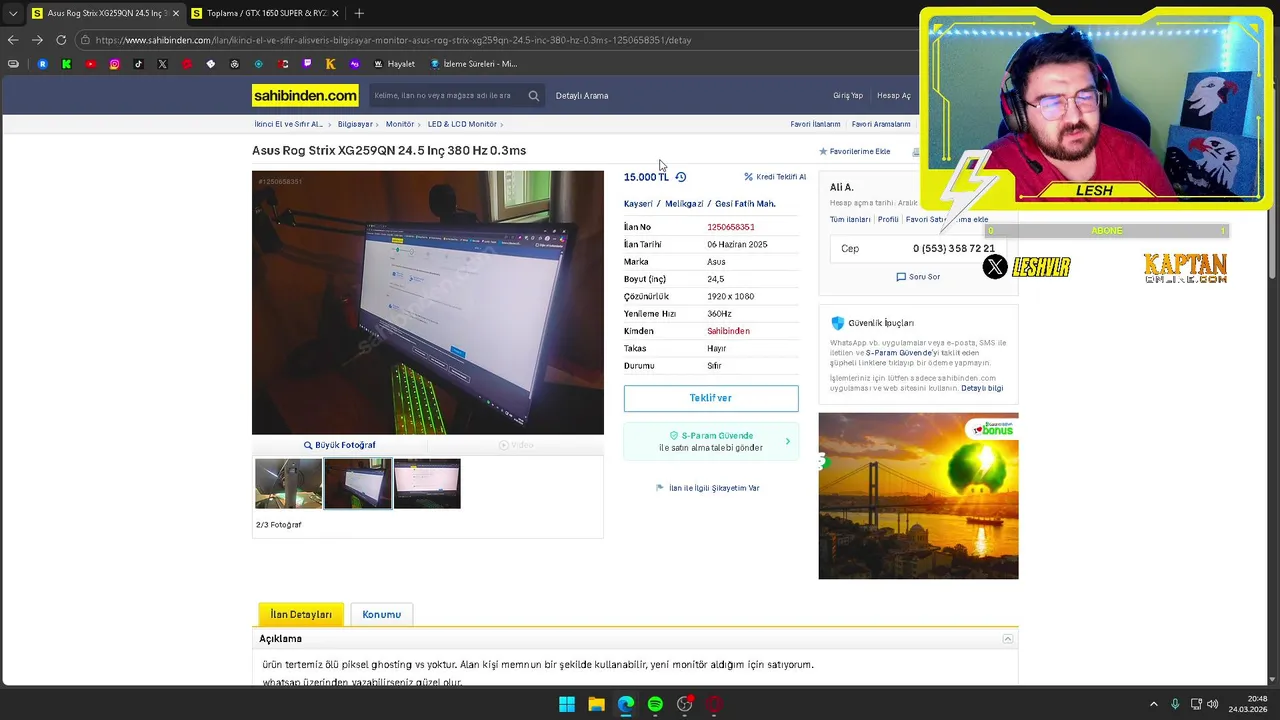Open the X (Twitter) bookmark icon
Screen dimensions: 1280x720
162,64
